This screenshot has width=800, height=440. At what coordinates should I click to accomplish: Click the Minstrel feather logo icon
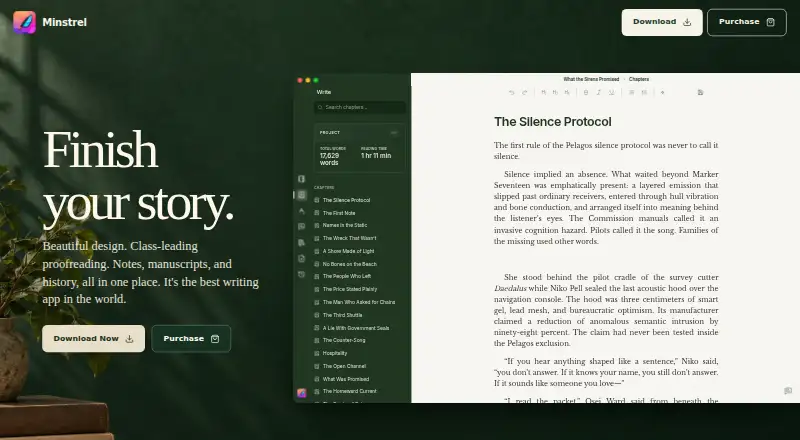click(x=24, y=22)
